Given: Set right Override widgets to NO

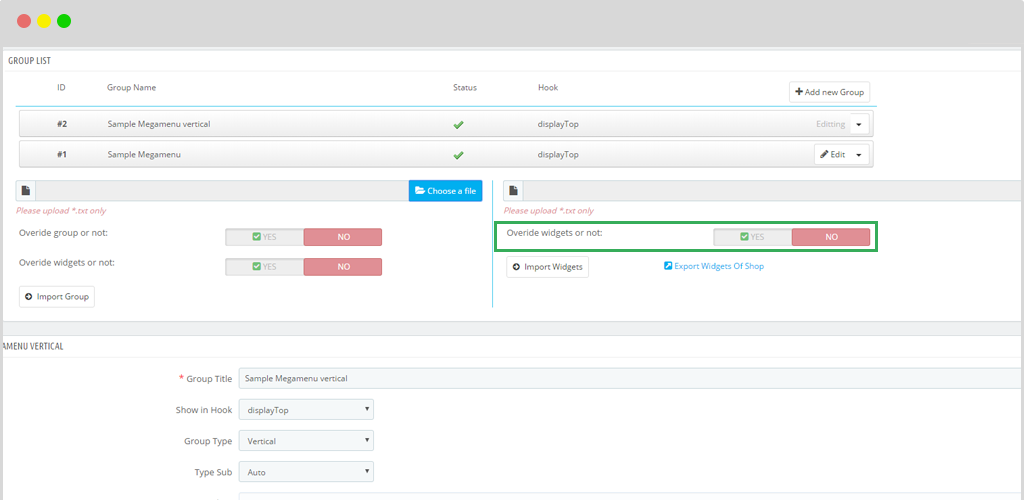Looking at the screenshot, I should (x=830, y=237).
